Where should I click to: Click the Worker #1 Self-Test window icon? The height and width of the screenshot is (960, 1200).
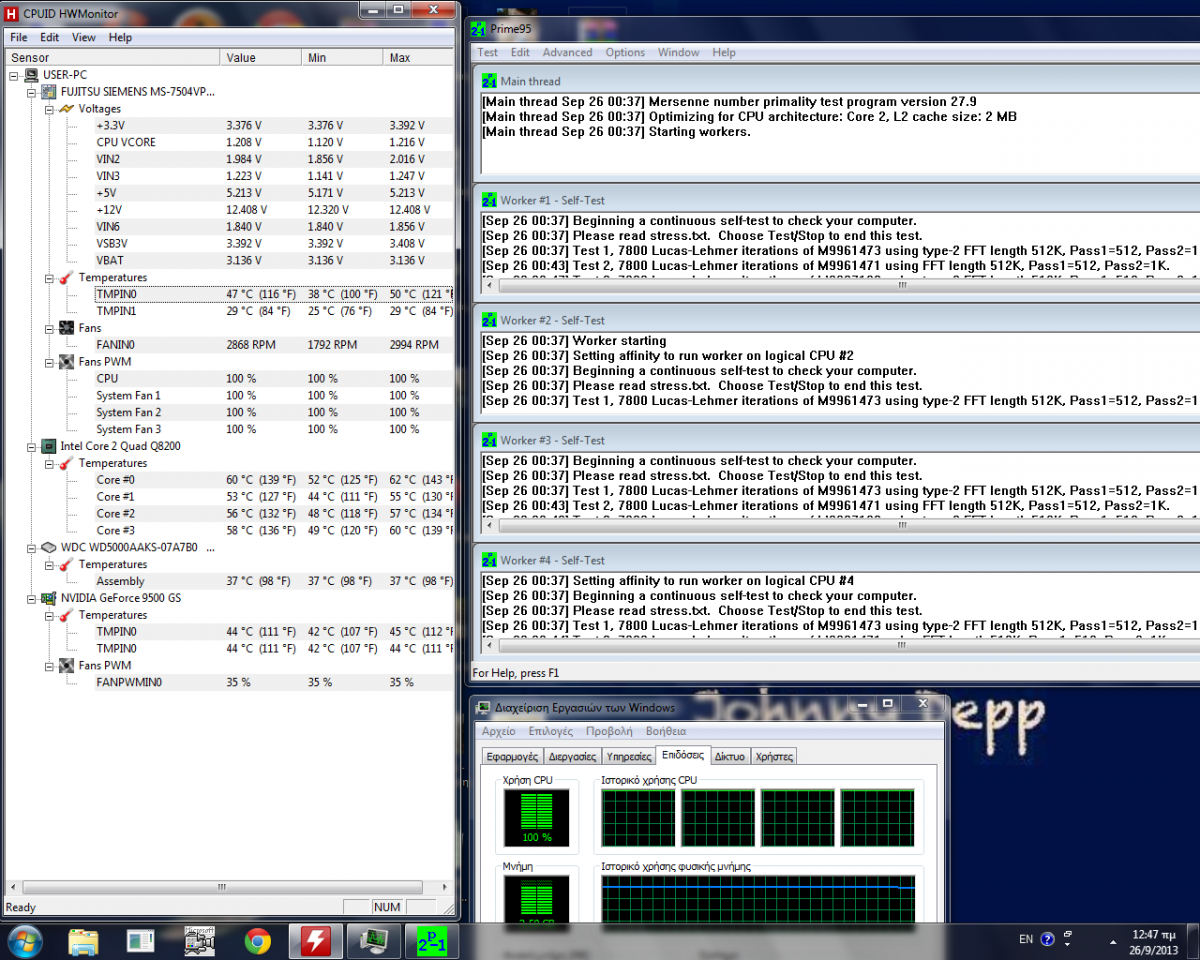(489, 200)
